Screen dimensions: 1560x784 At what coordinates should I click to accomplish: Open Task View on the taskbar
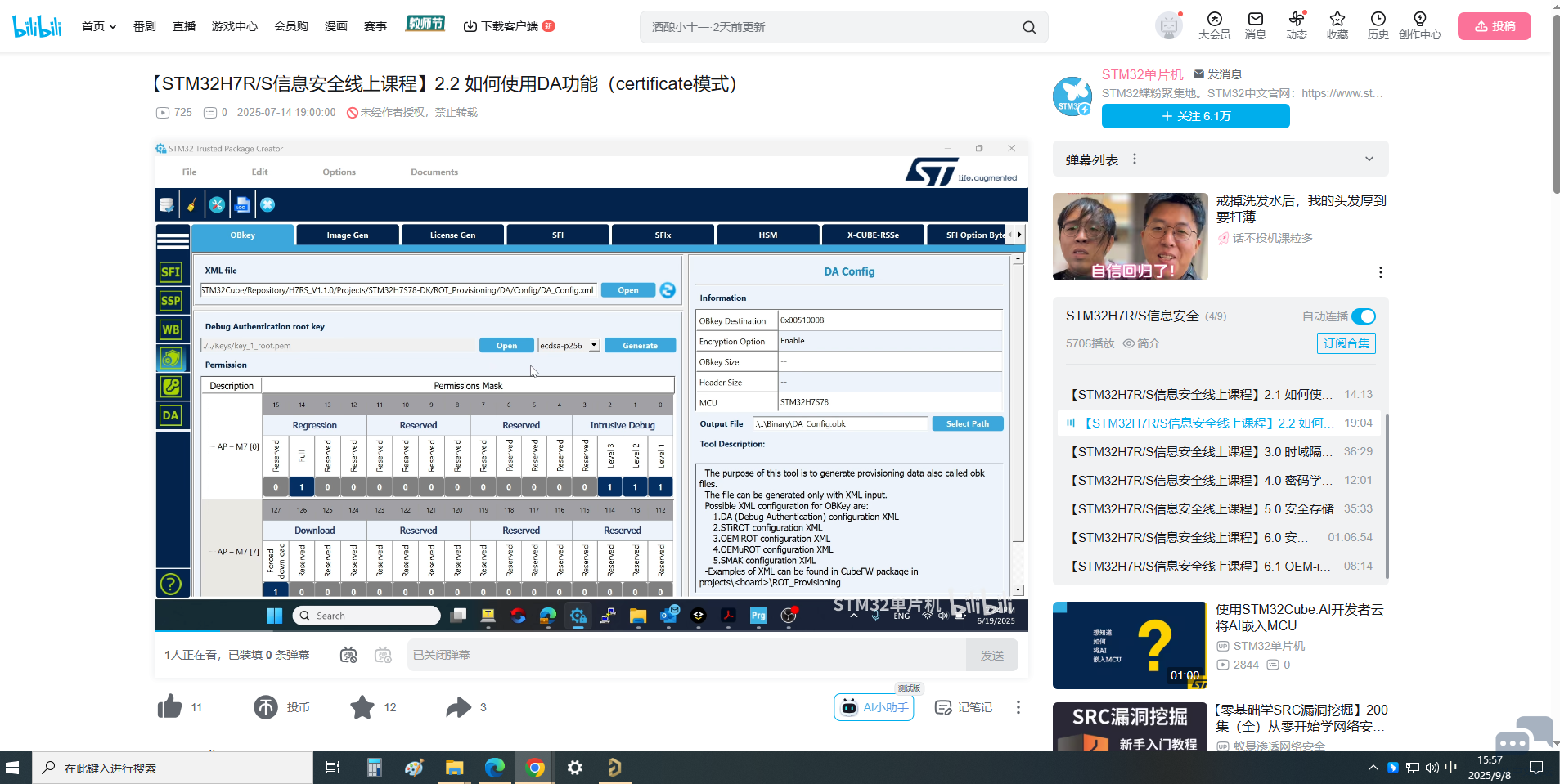pyautogui.click(x=333, y=768)
